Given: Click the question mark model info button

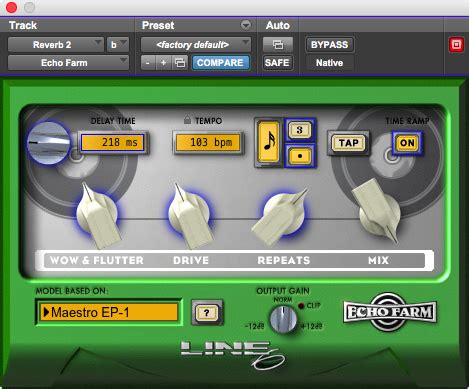Looking at the screenshot, I should [x=207, y=313].
